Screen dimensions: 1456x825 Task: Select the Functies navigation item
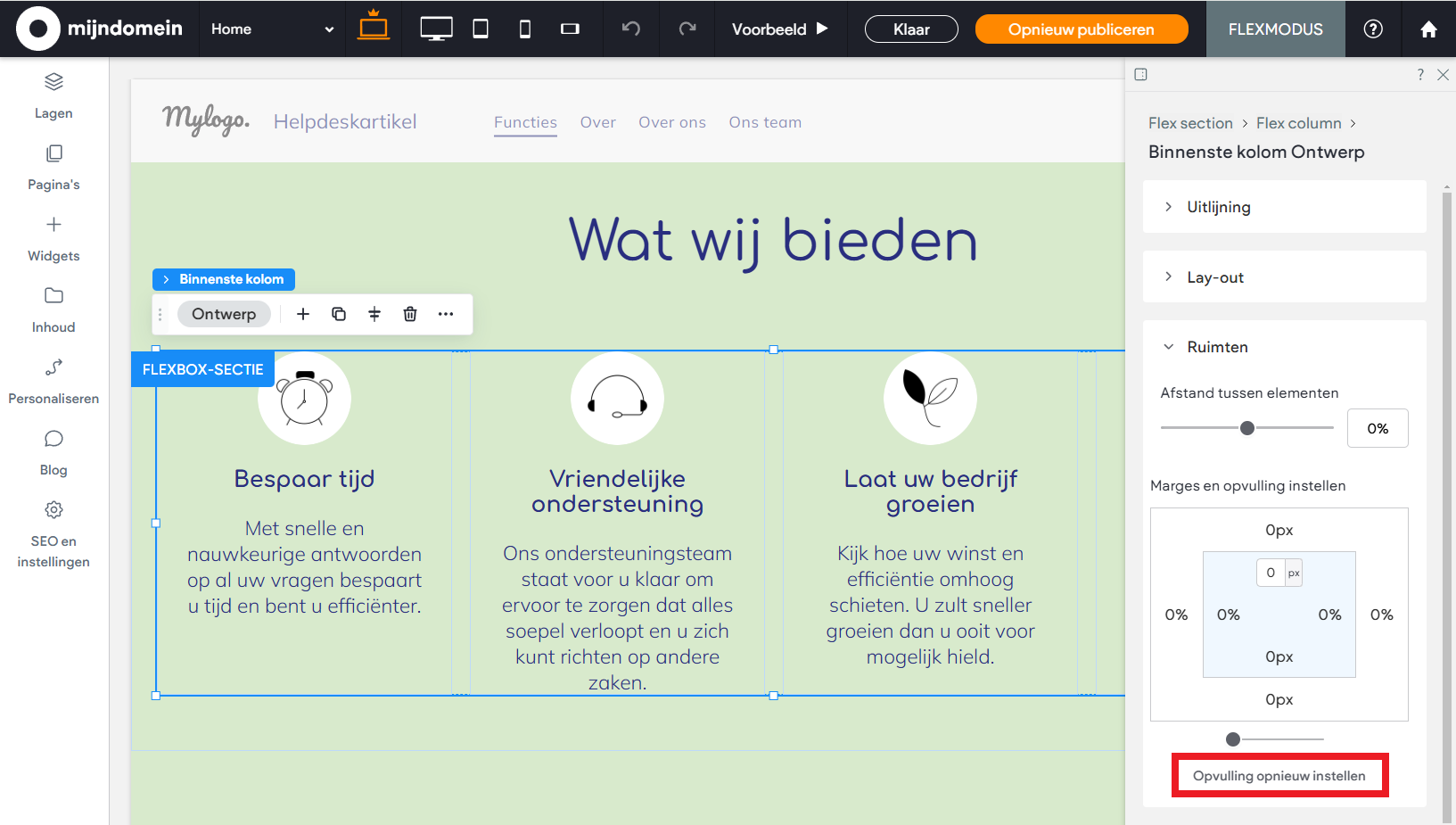525,122
